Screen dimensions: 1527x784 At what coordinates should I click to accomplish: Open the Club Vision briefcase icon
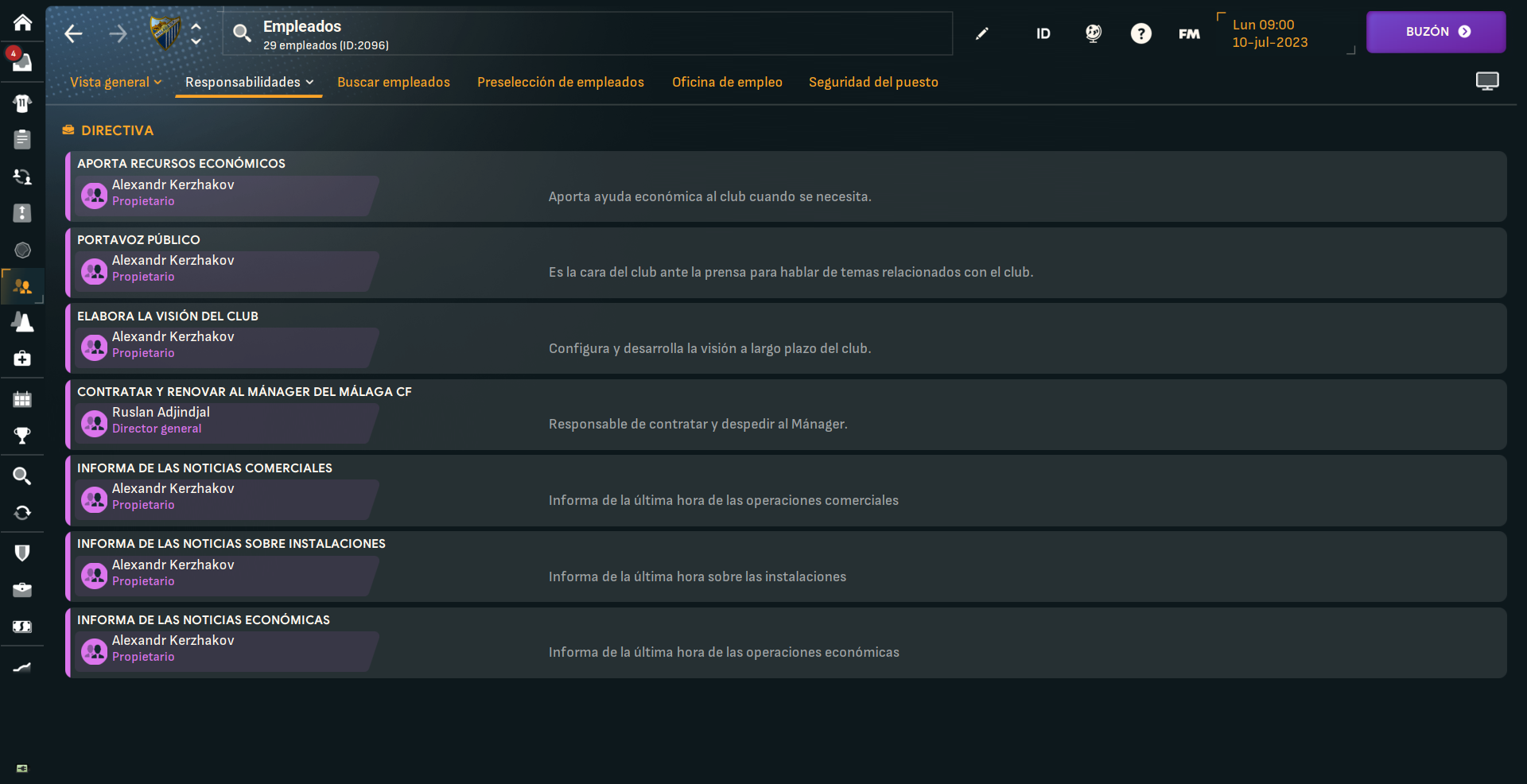[22, 590]
